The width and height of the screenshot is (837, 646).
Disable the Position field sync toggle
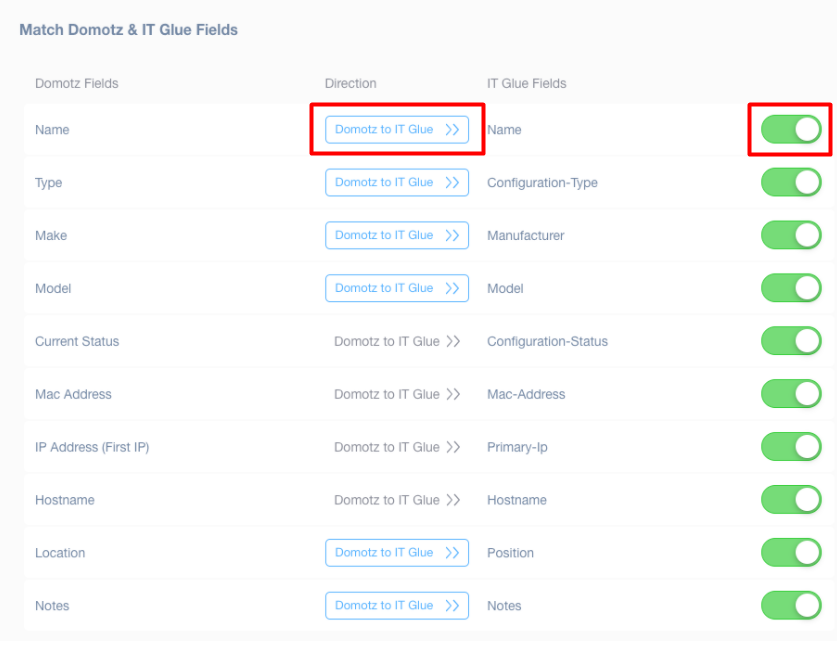click(x=791, y=553)
